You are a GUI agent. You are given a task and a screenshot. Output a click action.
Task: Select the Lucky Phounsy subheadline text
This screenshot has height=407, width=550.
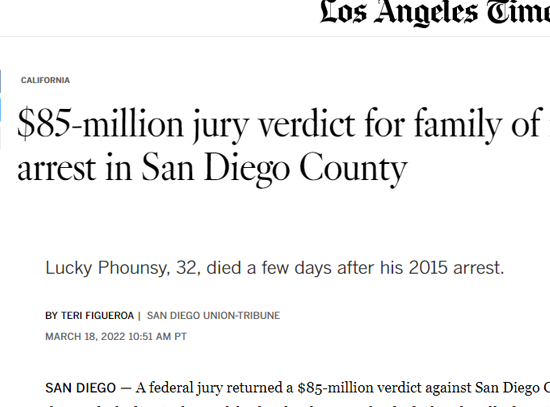coord(275,268)
